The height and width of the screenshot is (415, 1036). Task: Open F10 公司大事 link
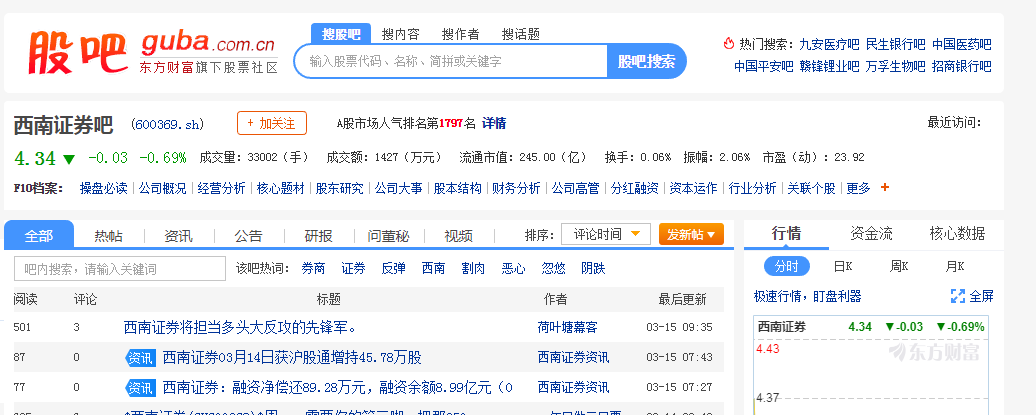pos(398,188)
